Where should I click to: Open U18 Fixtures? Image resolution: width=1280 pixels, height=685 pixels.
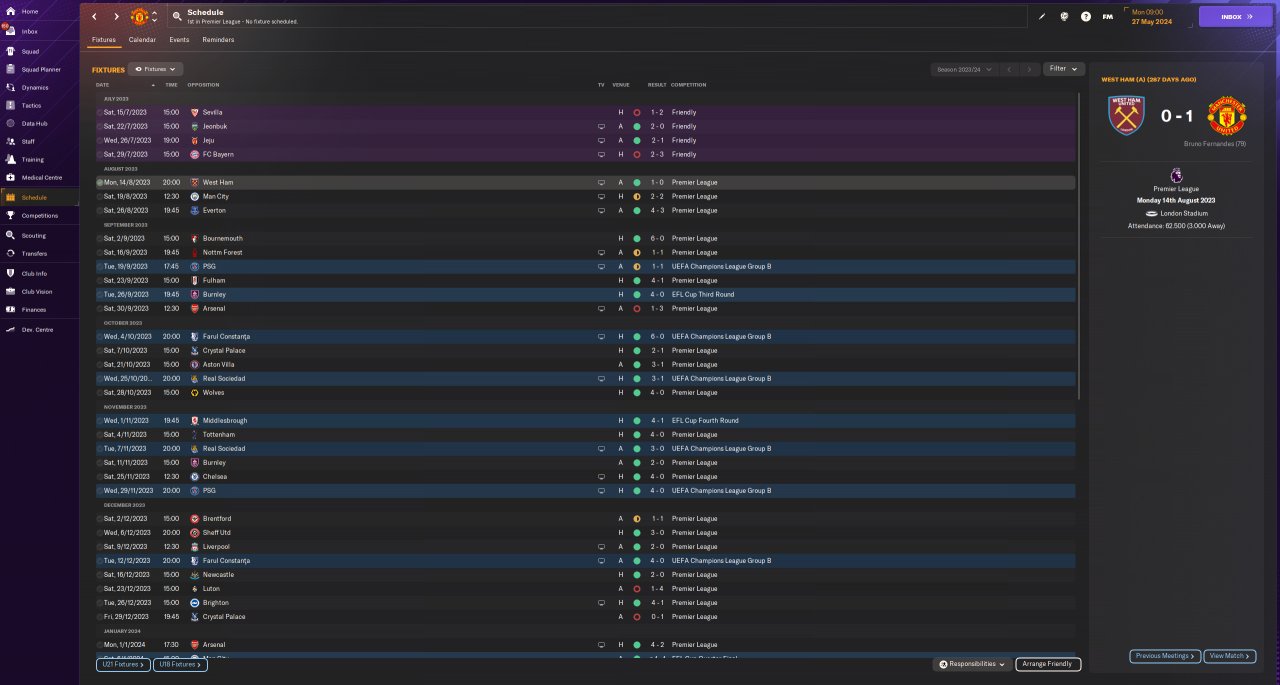180,664
